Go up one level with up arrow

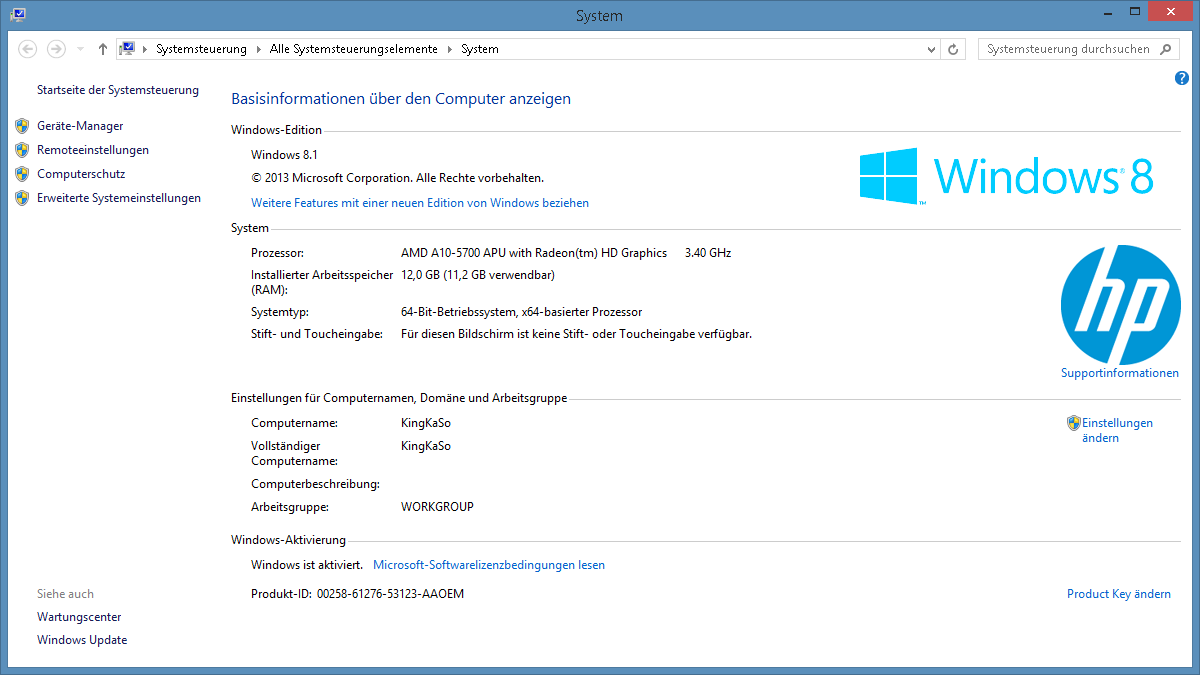(x=103, y=49)
